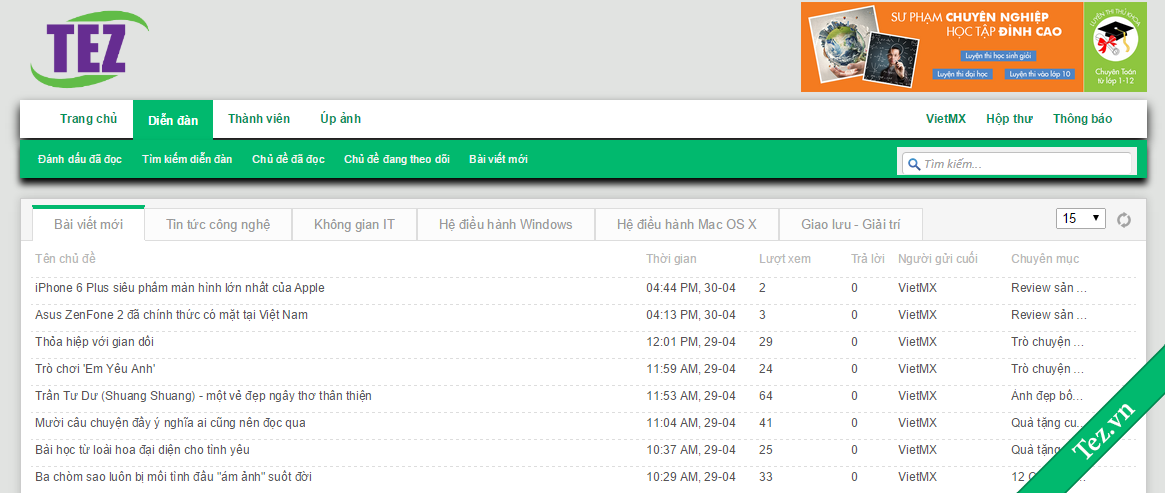Screen dimensions: 1165x493
Task: Open the 15 items-per-page dropdown
Action: (x=1081, y=218)
